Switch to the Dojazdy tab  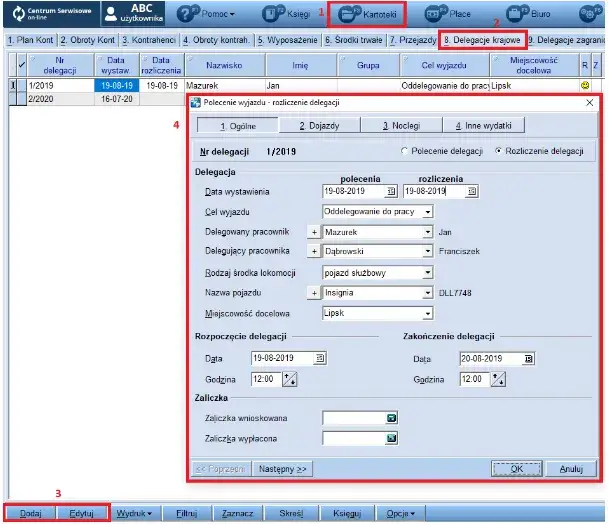pyautogui.click(x=316, y=126)
